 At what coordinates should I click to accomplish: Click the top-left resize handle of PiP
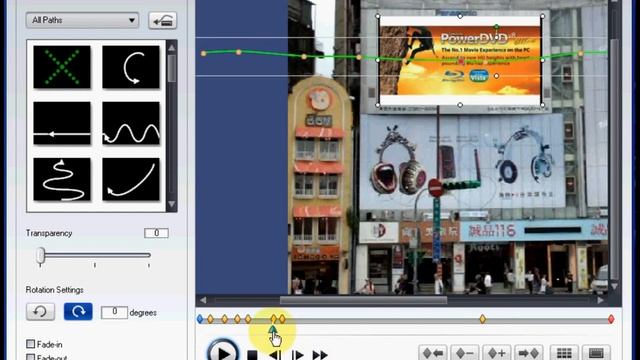click(x=378, y=16)
